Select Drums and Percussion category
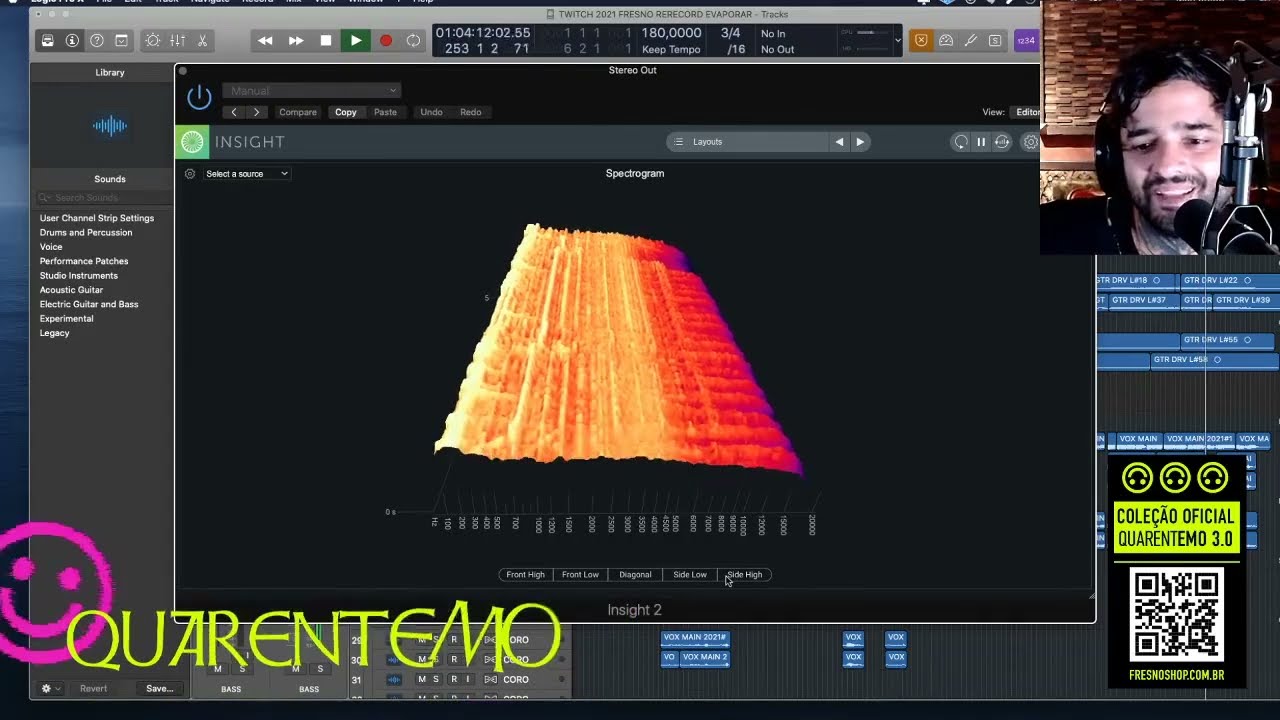Screen dimensions: 1280x720 (x=86, y=232)
